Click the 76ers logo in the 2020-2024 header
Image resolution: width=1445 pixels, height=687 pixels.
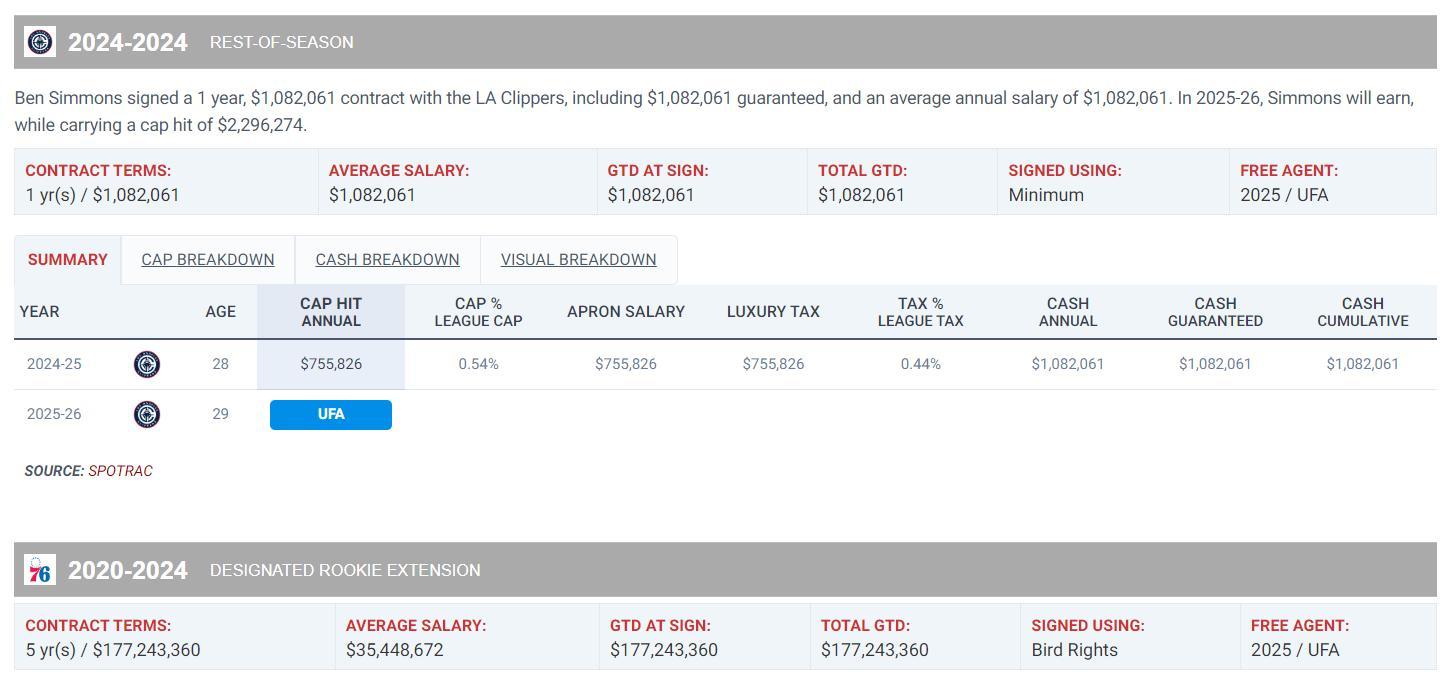pyautogui.click(x=40, y=570)
